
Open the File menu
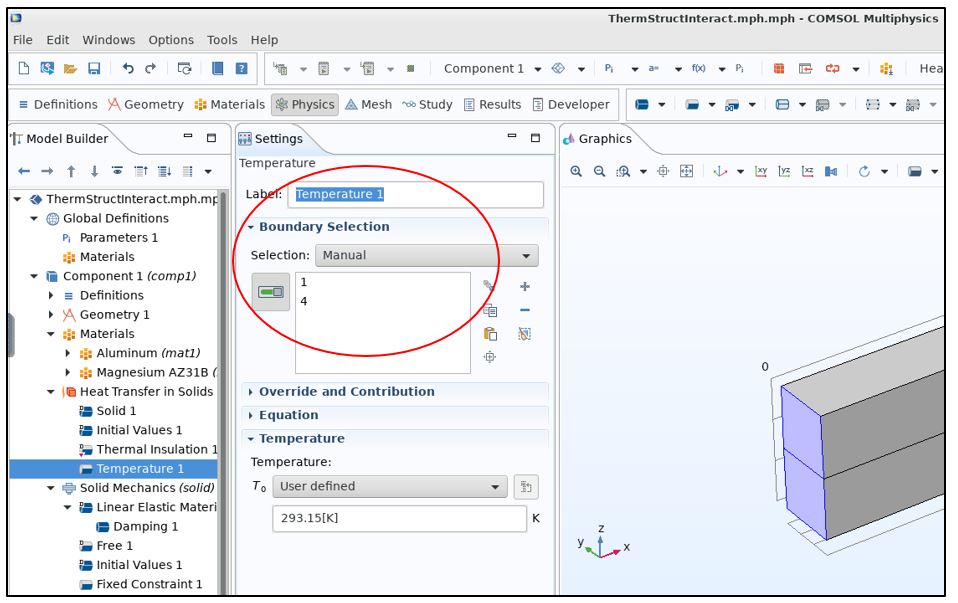coord(23,40)
